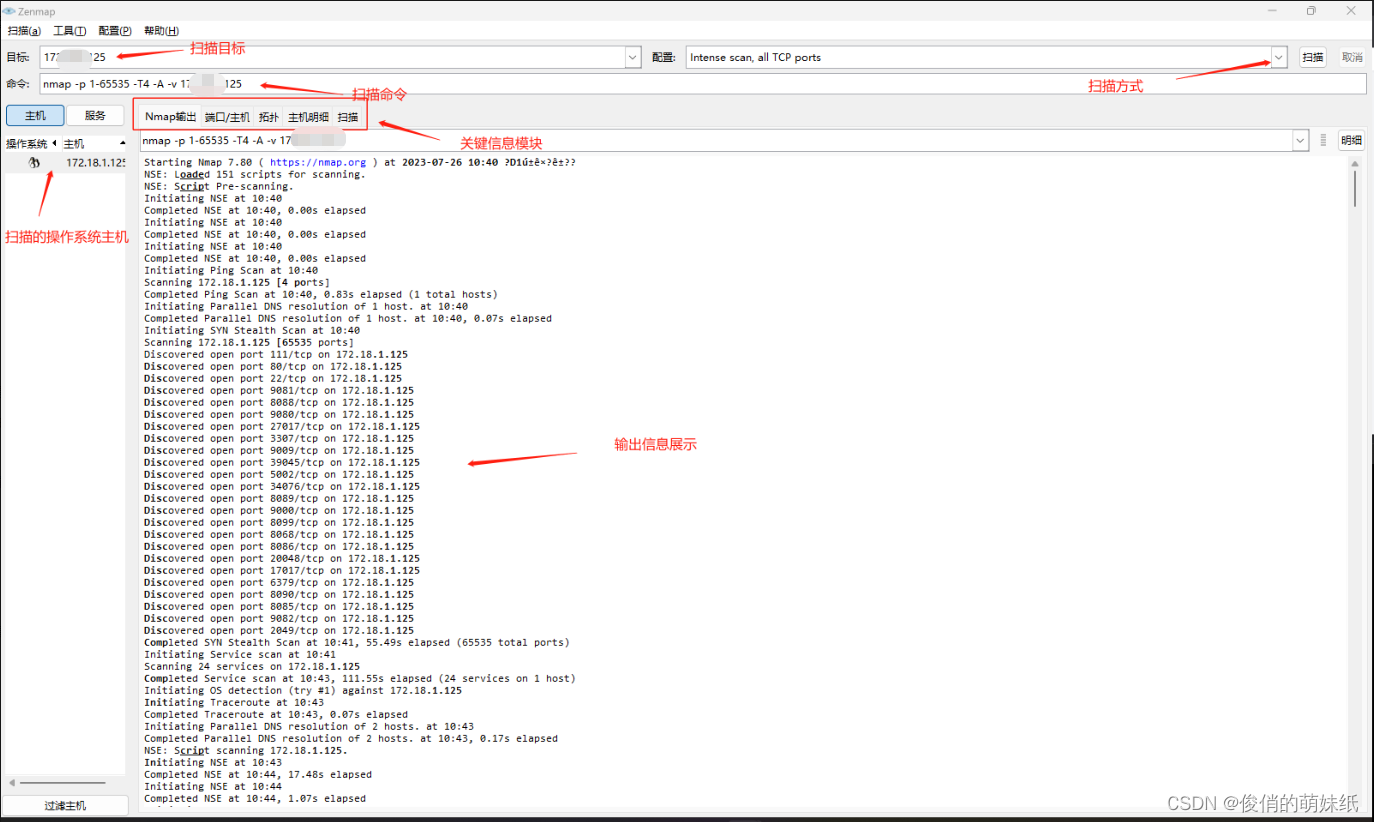Open the 目标 (Target) dropdown arrow
The image size is (1374, 822).
[x=632, y=57]
